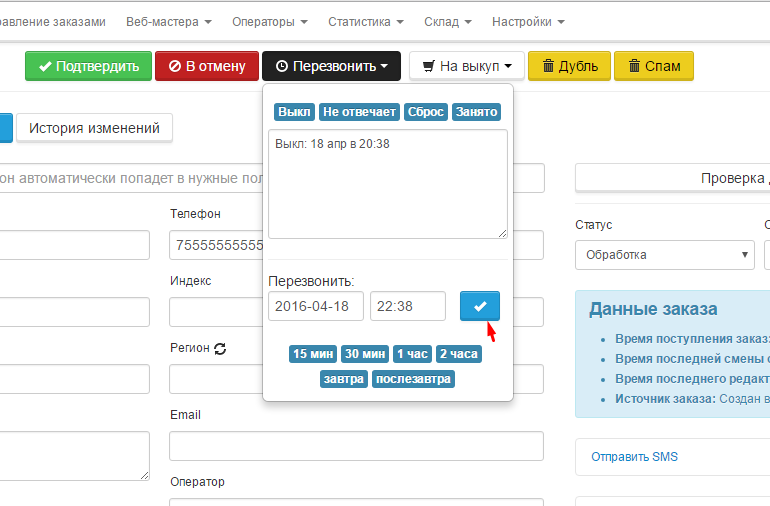Click the callback date field 2016-04-18
Screen dimensions: 770x506
pos(316,306)
